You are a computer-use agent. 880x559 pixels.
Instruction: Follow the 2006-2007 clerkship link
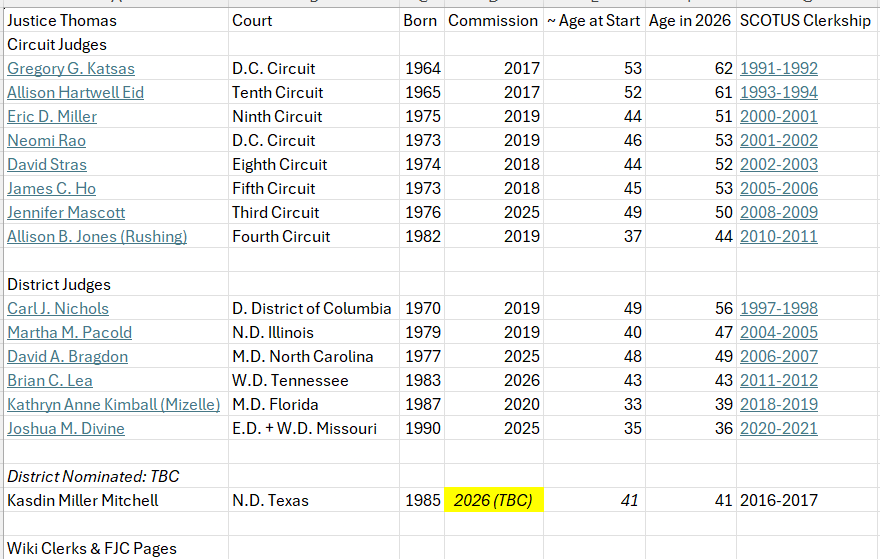[x=779, y=357]
